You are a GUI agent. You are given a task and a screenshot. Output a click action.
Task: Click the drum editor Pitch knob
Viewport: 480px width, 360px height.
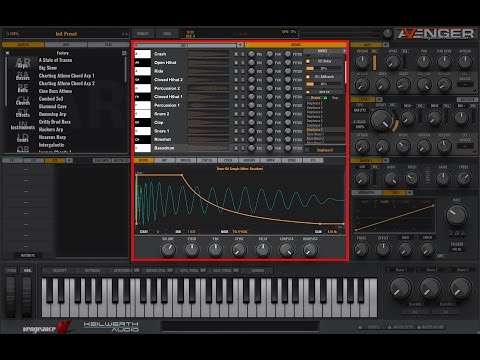point(192,250)
